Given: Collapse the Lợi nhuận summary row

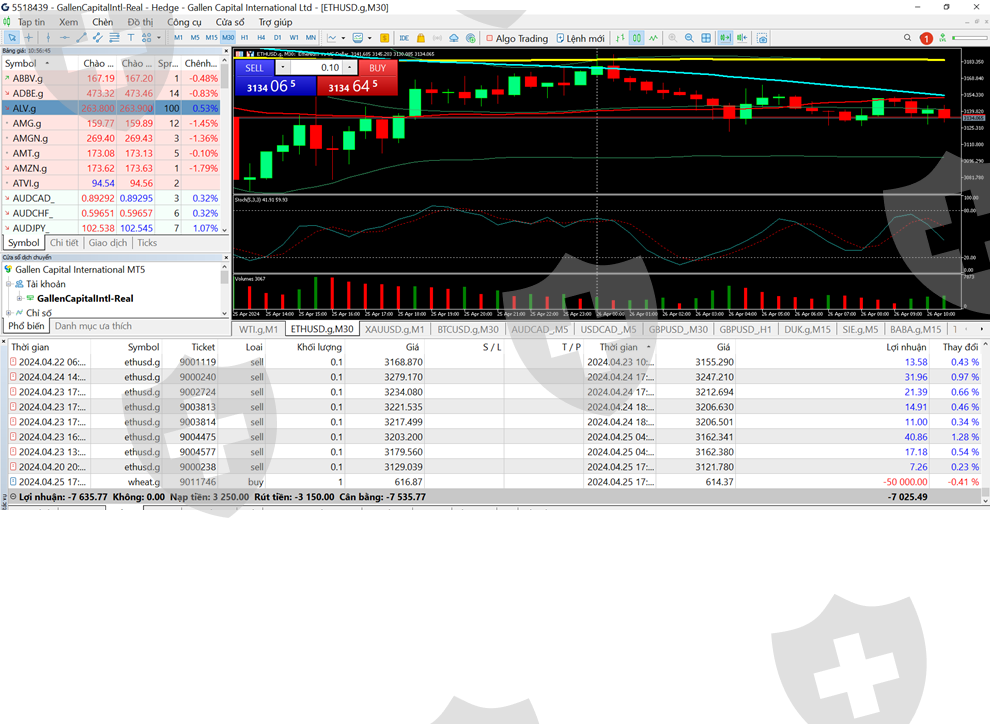Looking at the screenshot, I should pos(13,497).
